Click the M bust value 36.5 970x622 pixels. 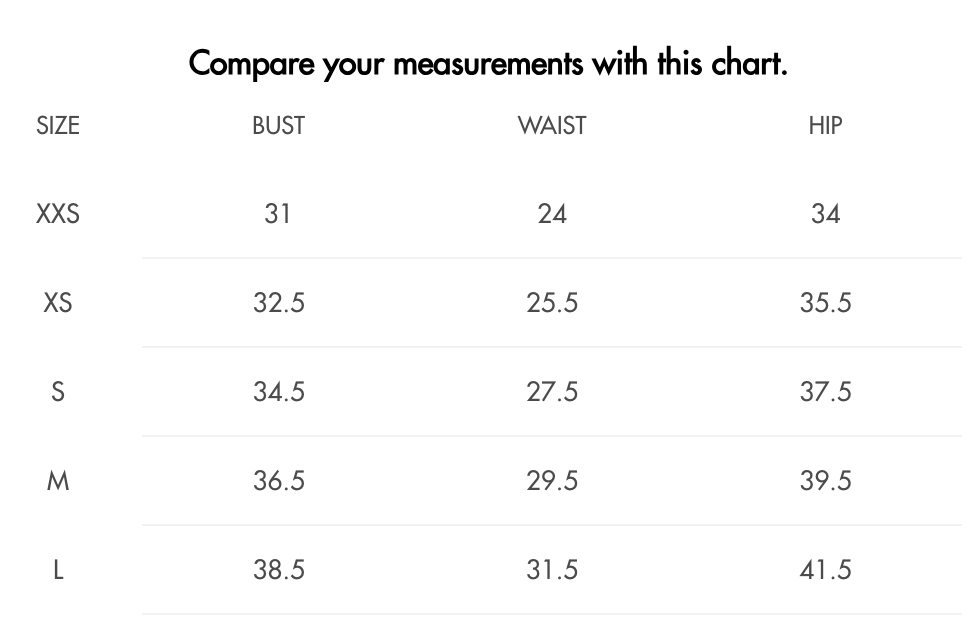pos(278,481)
